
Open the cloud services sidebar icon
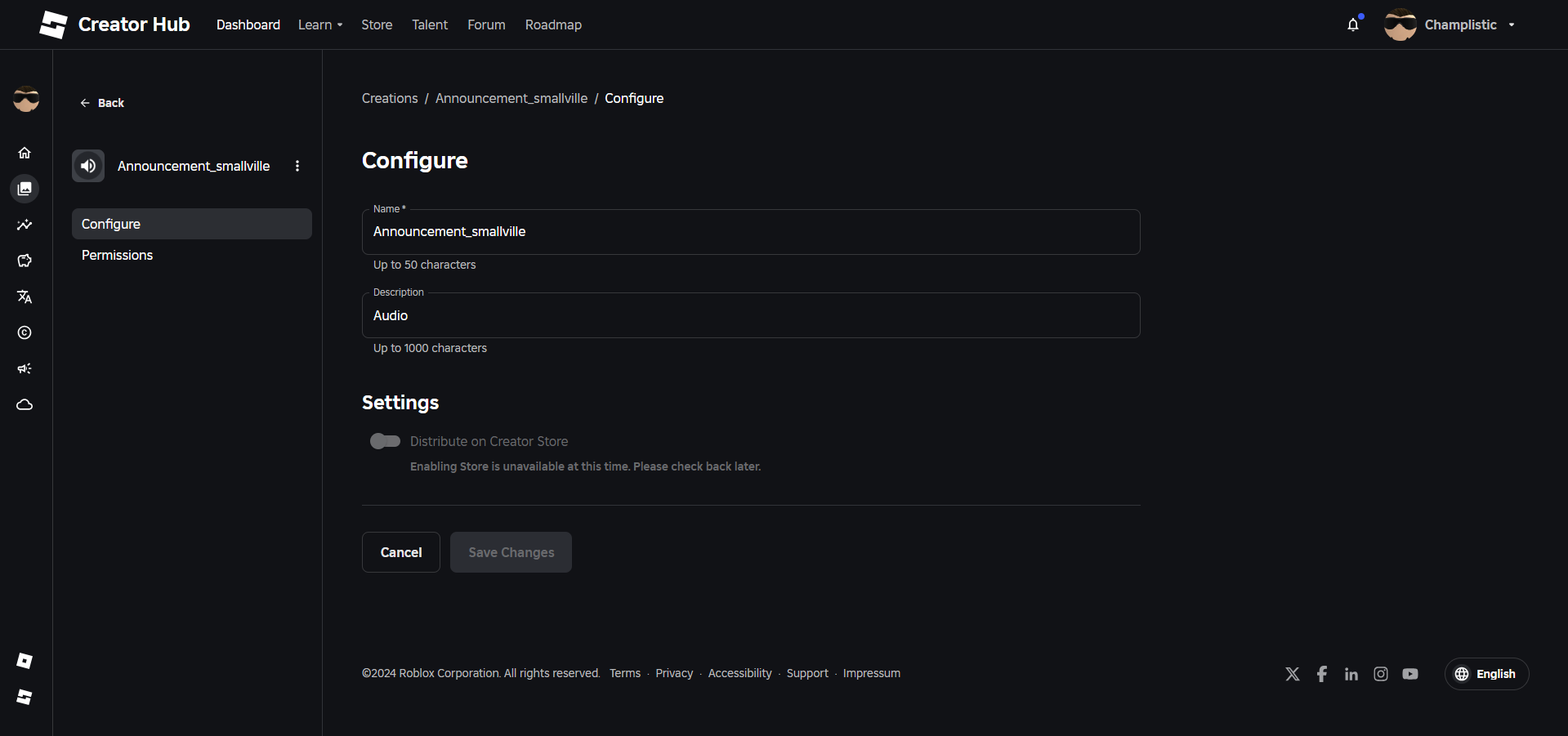pos(25,404)
